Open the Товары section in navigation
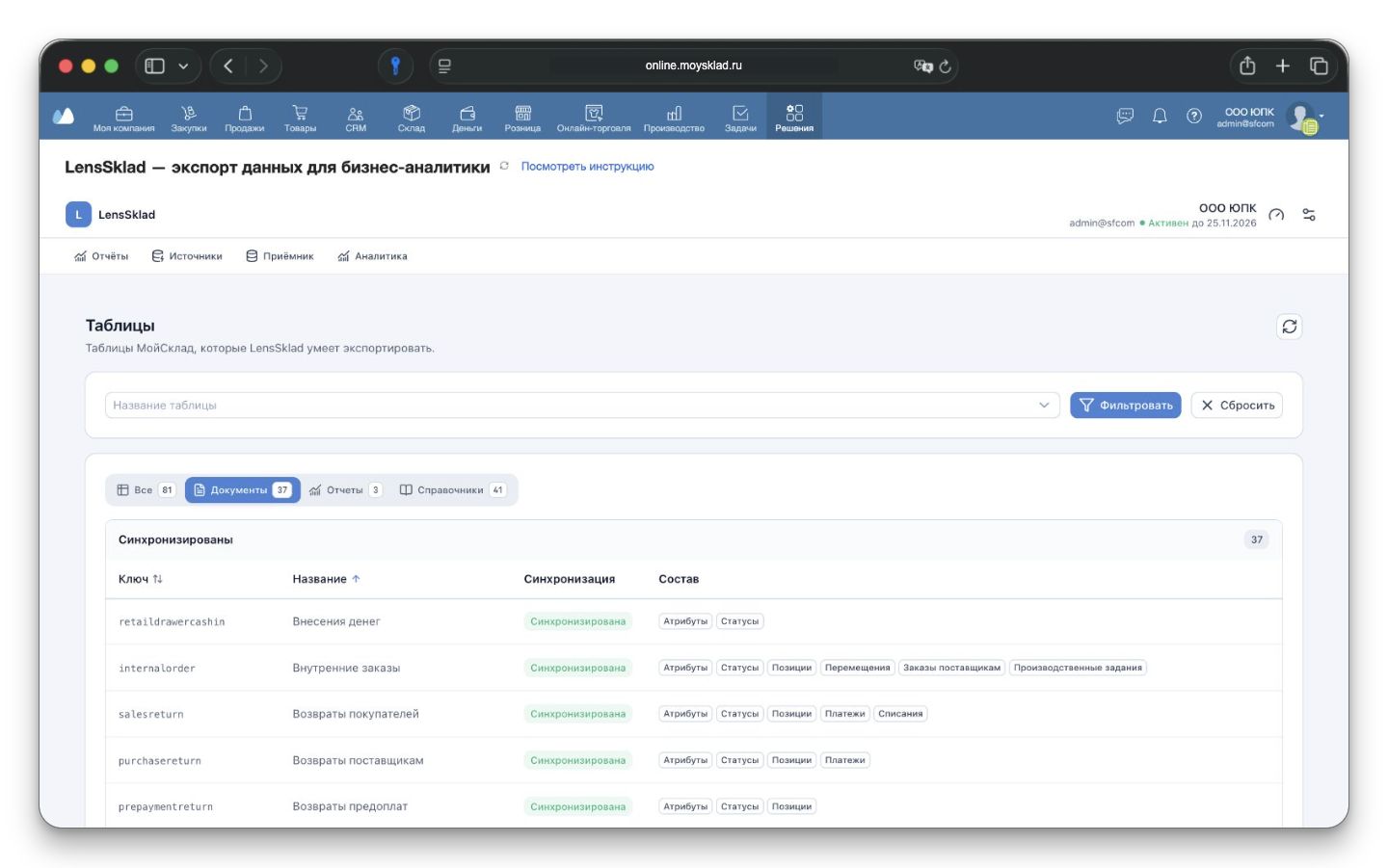Screen dimensions: 1388x868 [x=300, y=118]
